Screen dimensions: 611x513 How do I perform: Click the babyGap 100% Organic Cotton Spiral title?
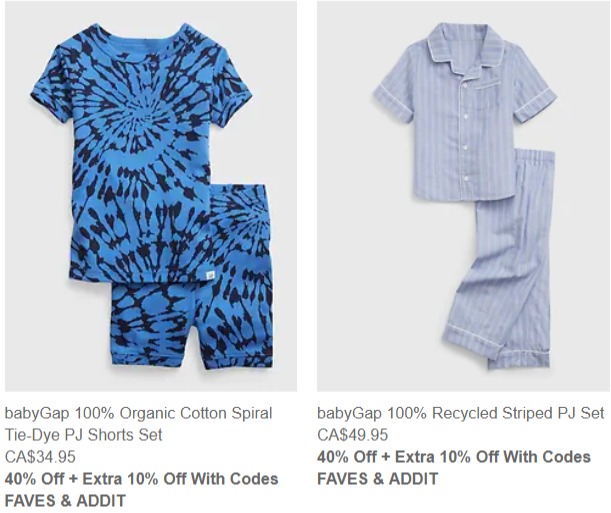138,413
